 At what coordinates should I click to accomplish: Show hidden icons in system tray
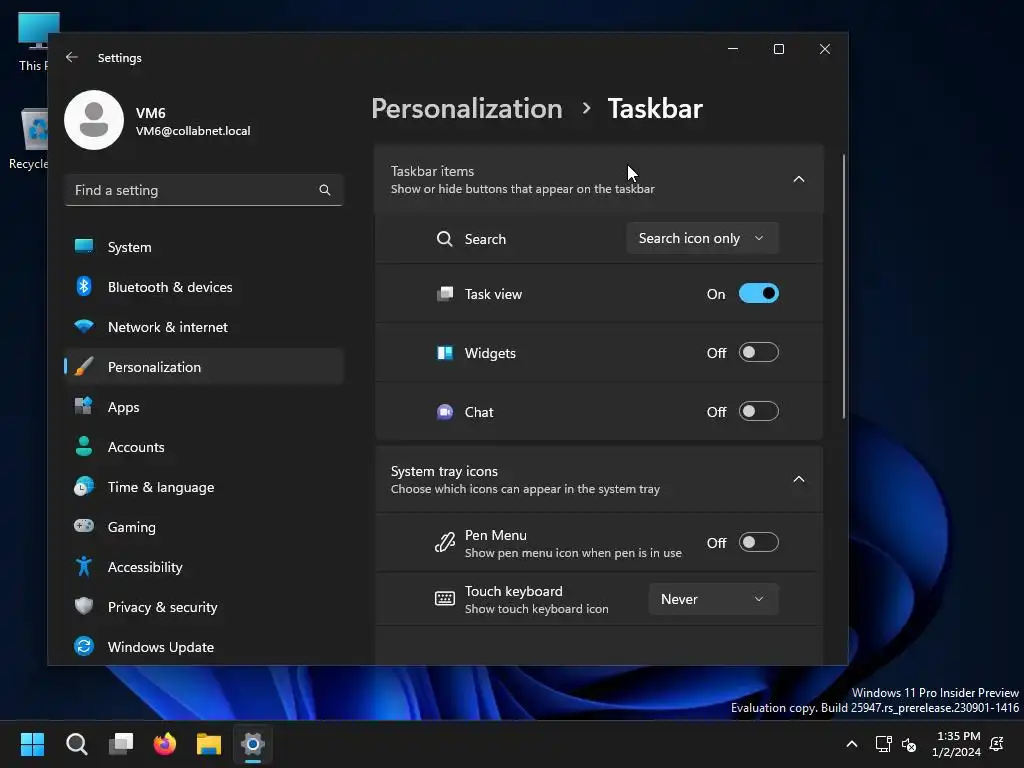tap(852, 744)
